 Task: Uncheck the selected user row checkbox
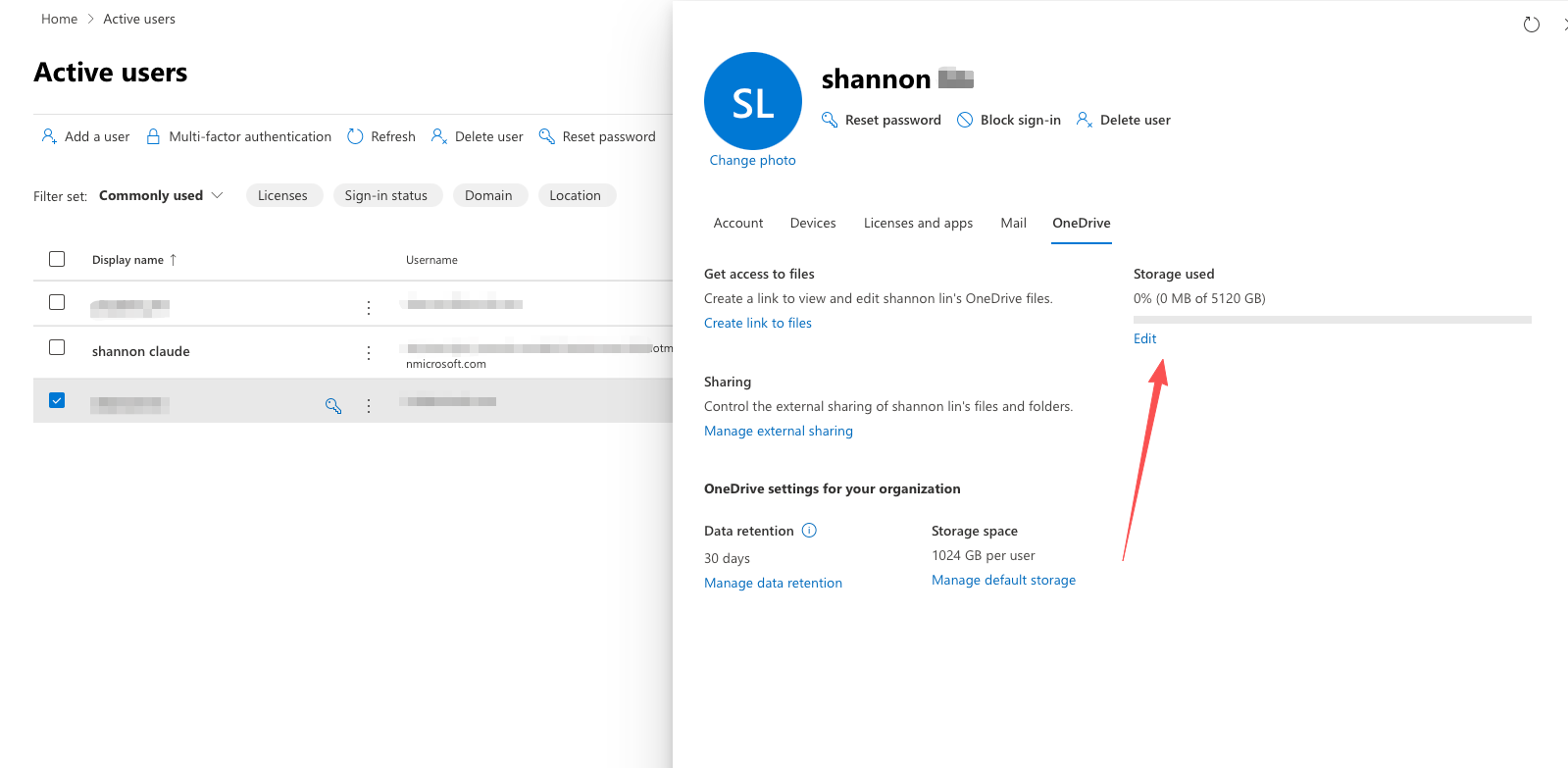(x=57, y=400)
